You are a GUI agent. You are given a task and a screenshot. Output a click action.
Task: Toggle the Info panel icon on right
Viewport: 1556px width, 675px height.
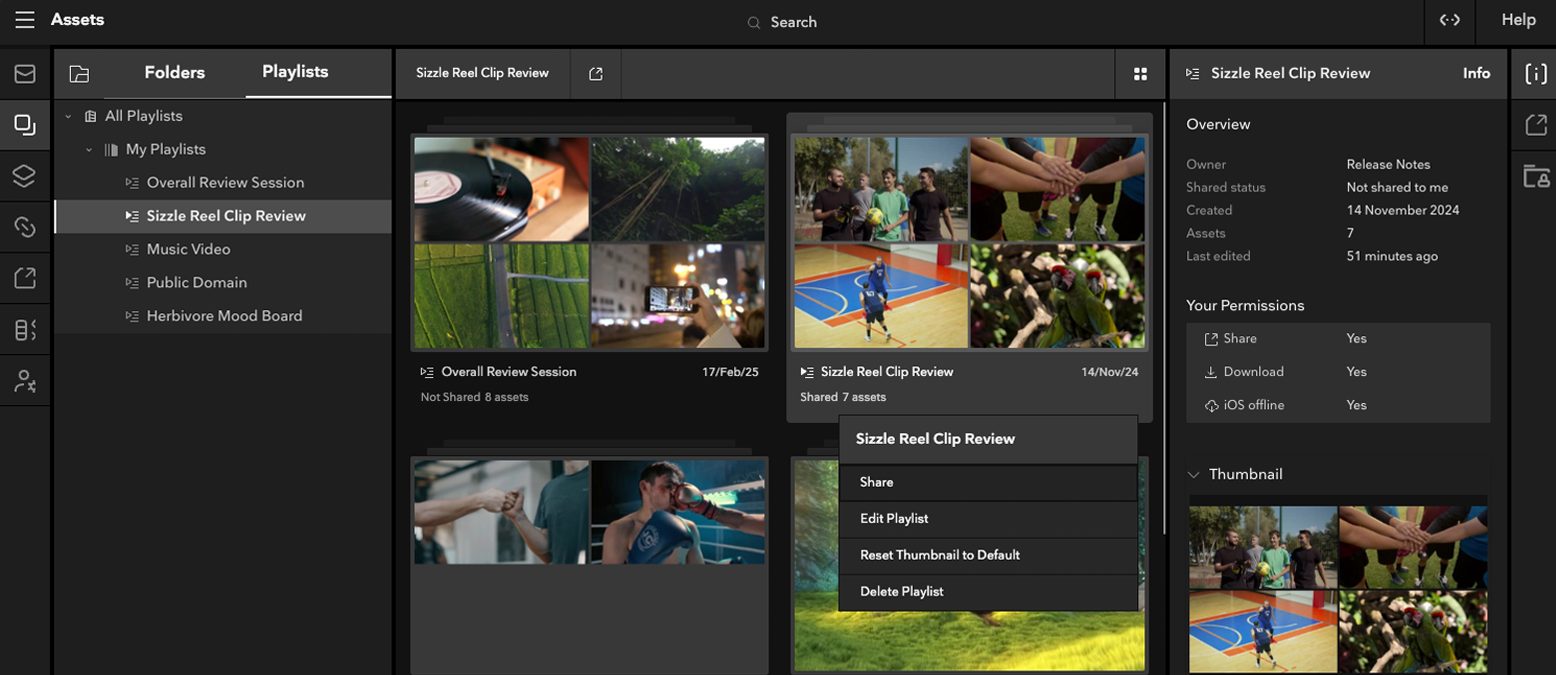(1535, 73)
